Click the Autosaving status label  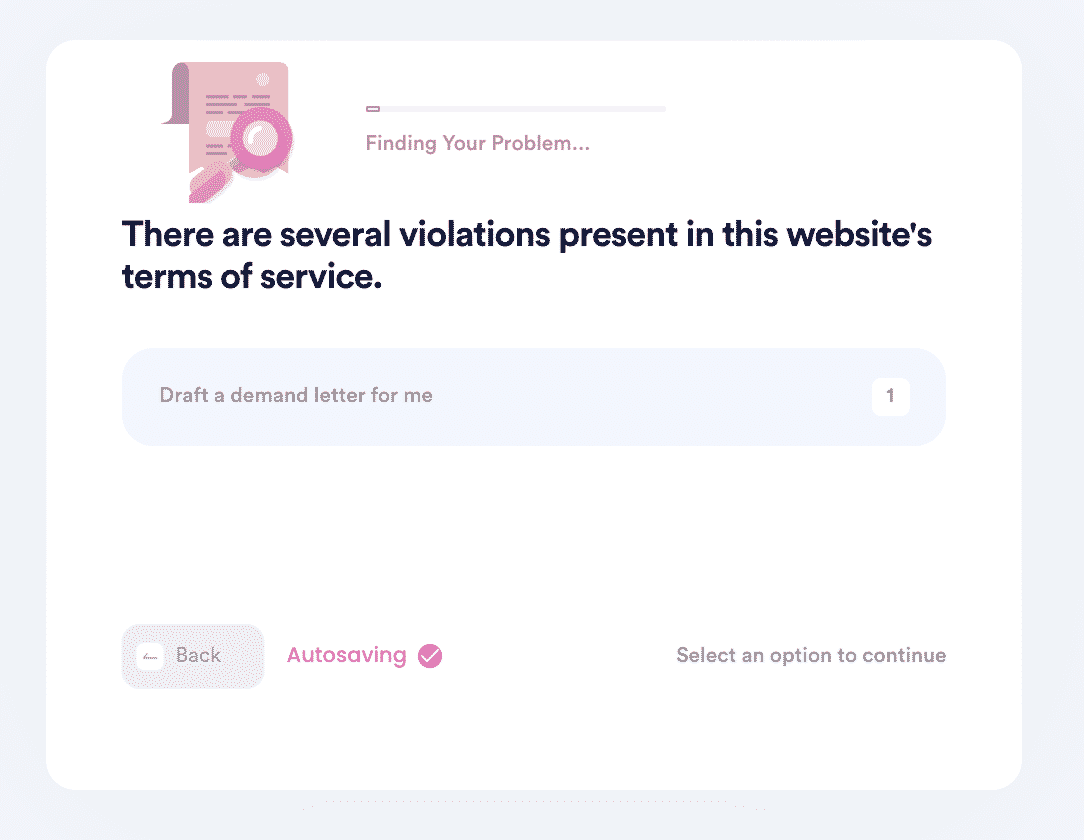(346, 655)
